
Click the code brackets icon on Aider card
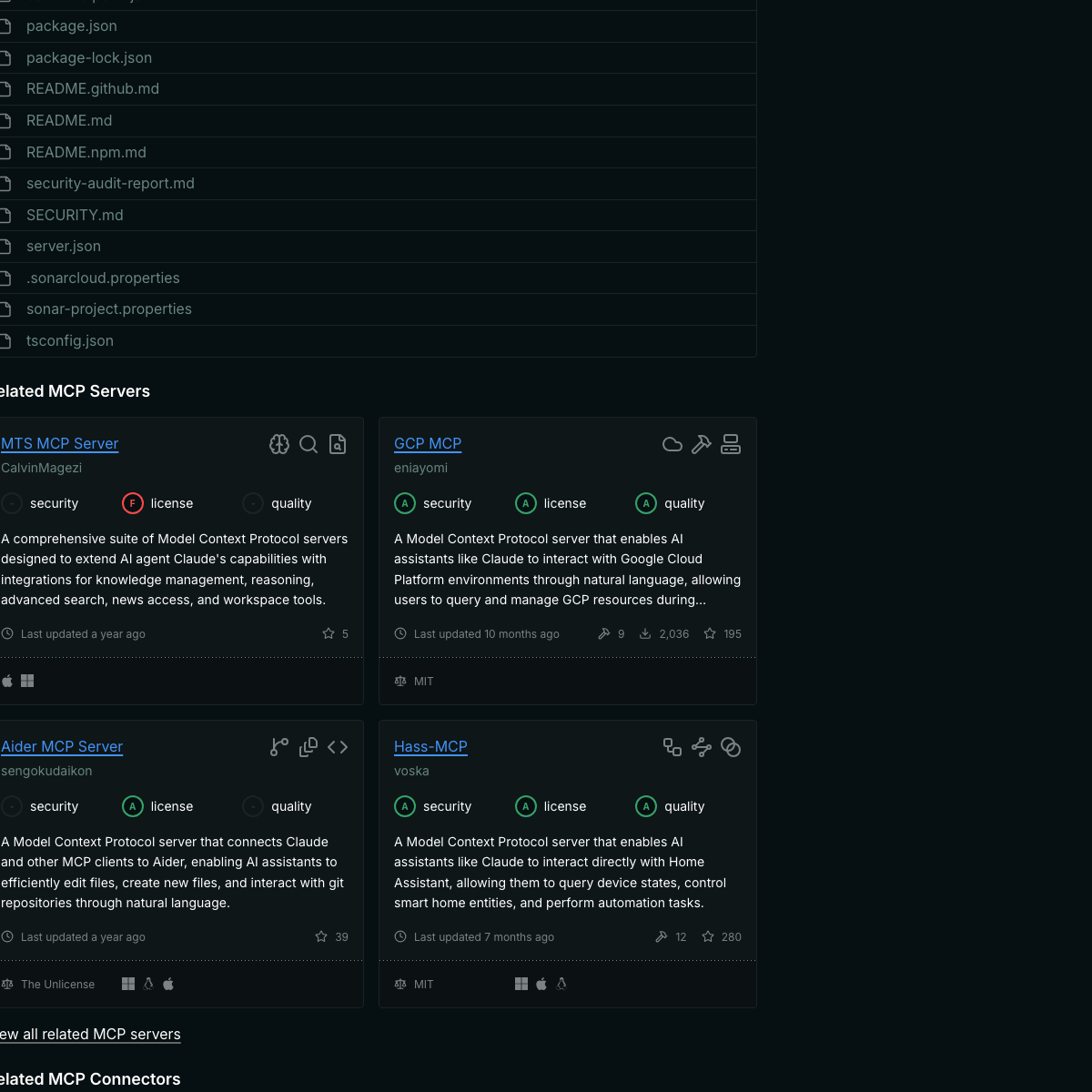tap(338, 747)
